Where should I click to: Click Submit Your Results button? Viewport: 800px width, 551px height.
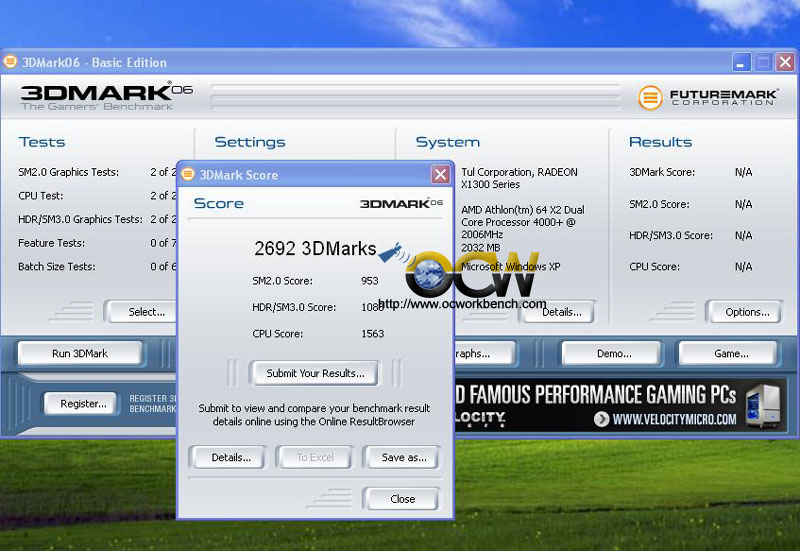(x=315, y=373)
